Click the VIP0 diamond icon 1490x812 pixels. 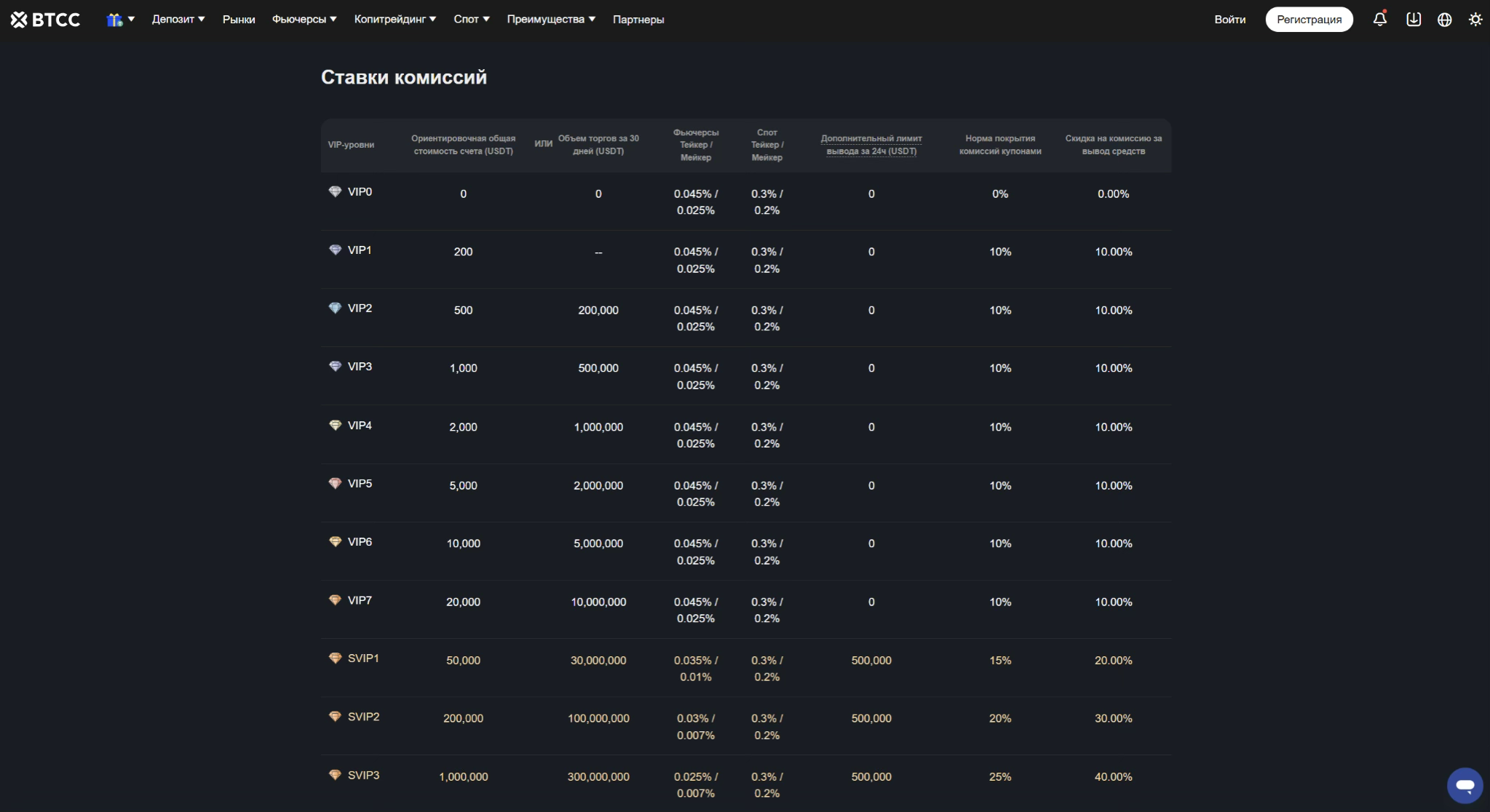[x=335, y=191]
